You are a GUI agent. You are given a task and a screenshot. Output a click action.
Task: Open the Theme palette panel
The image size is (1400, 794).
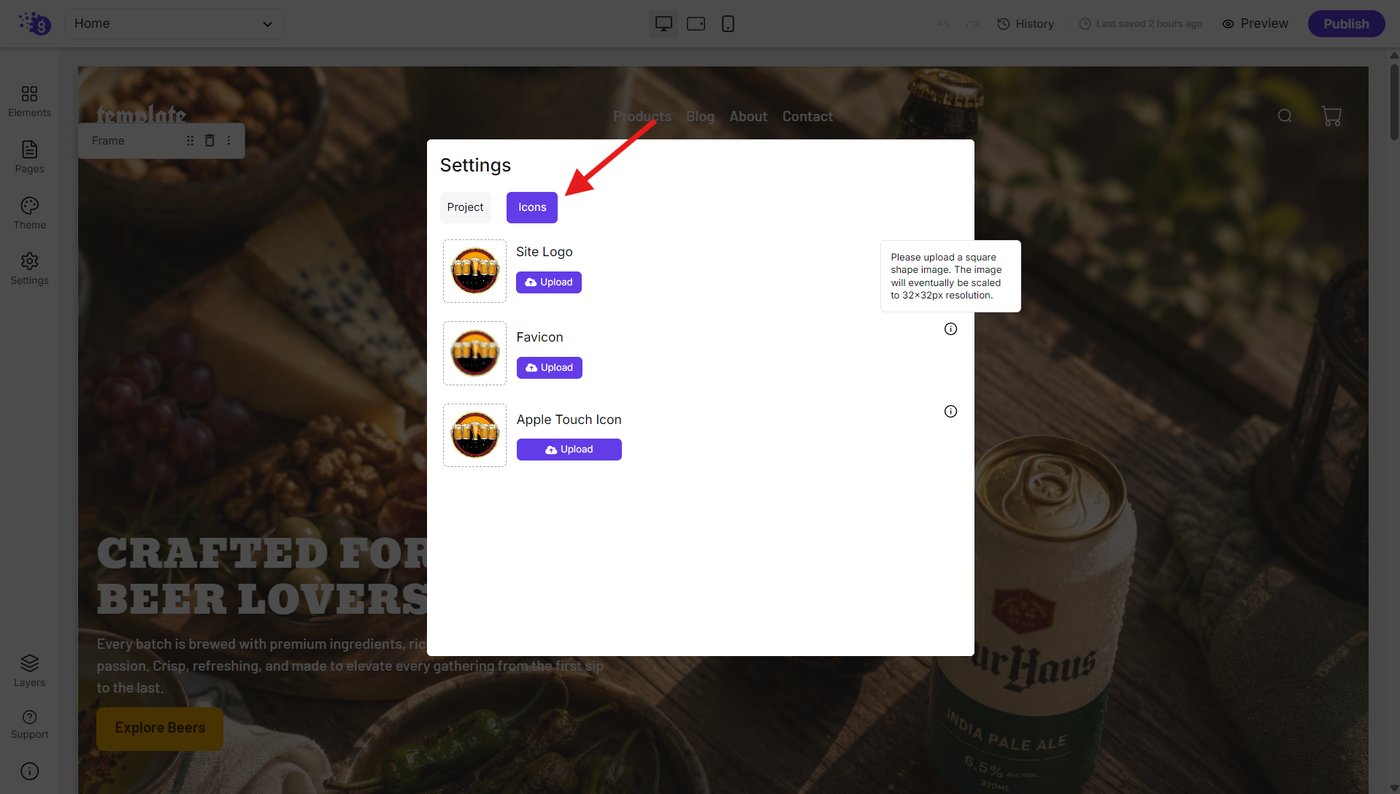point(29,213)
